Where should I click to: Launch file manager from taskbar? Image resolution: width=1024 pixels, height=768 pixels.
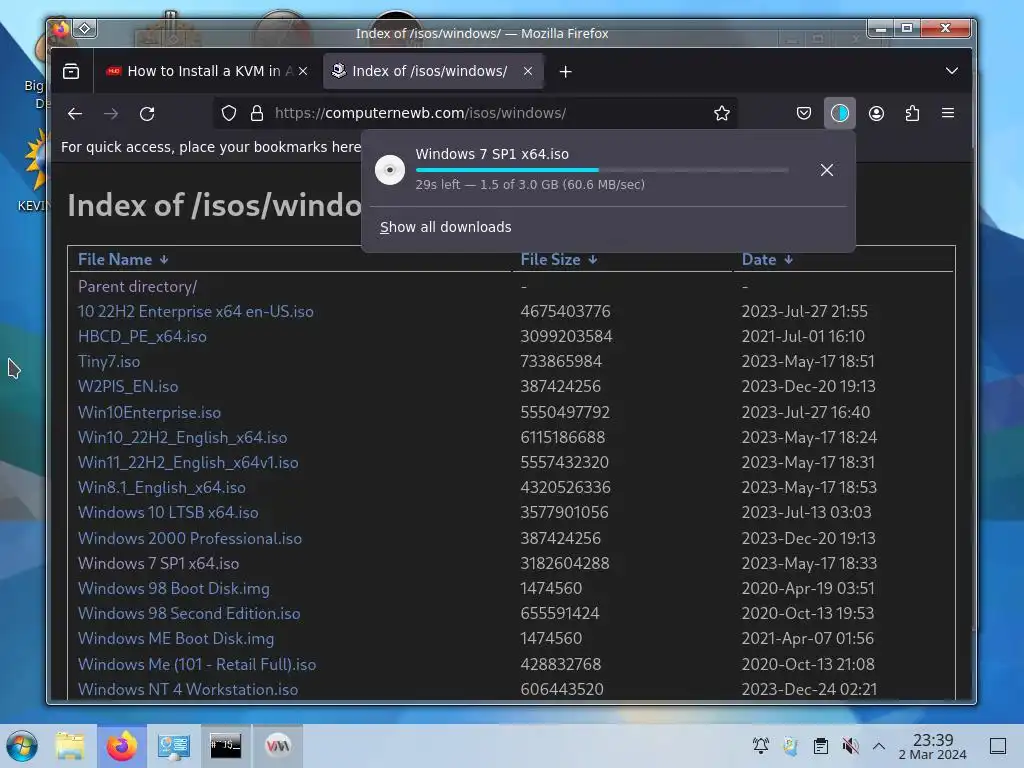pos(70,746)
